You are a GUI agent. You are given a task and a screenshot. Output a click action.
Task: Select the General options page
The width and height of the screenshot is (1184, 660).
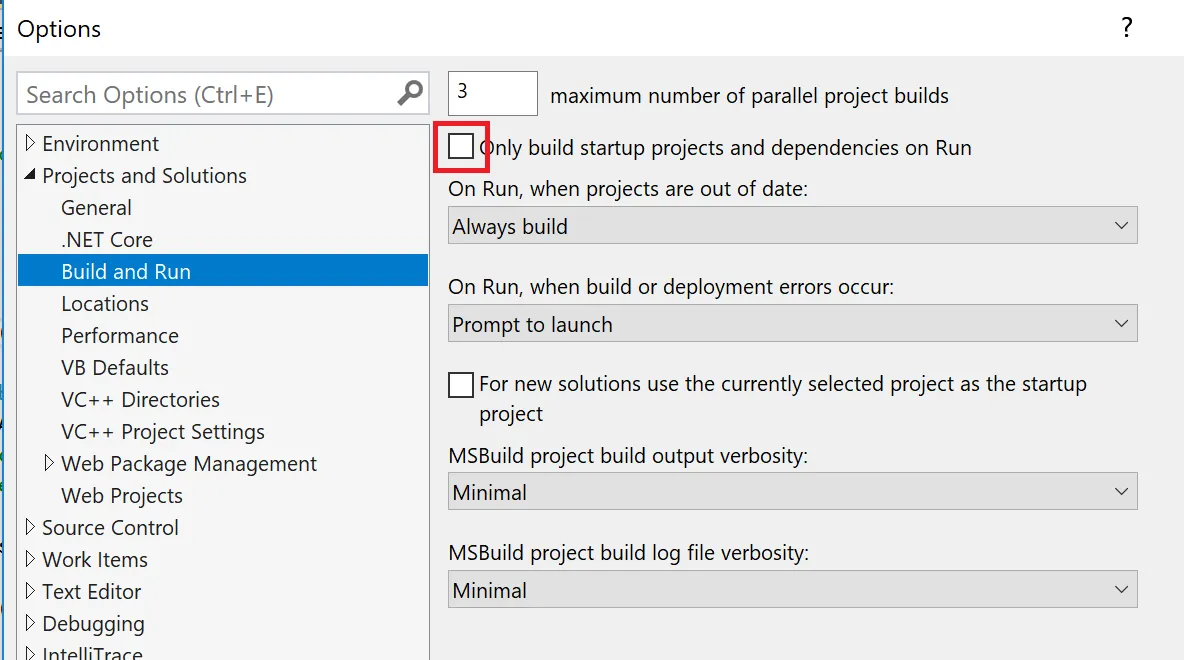[96, 208]
